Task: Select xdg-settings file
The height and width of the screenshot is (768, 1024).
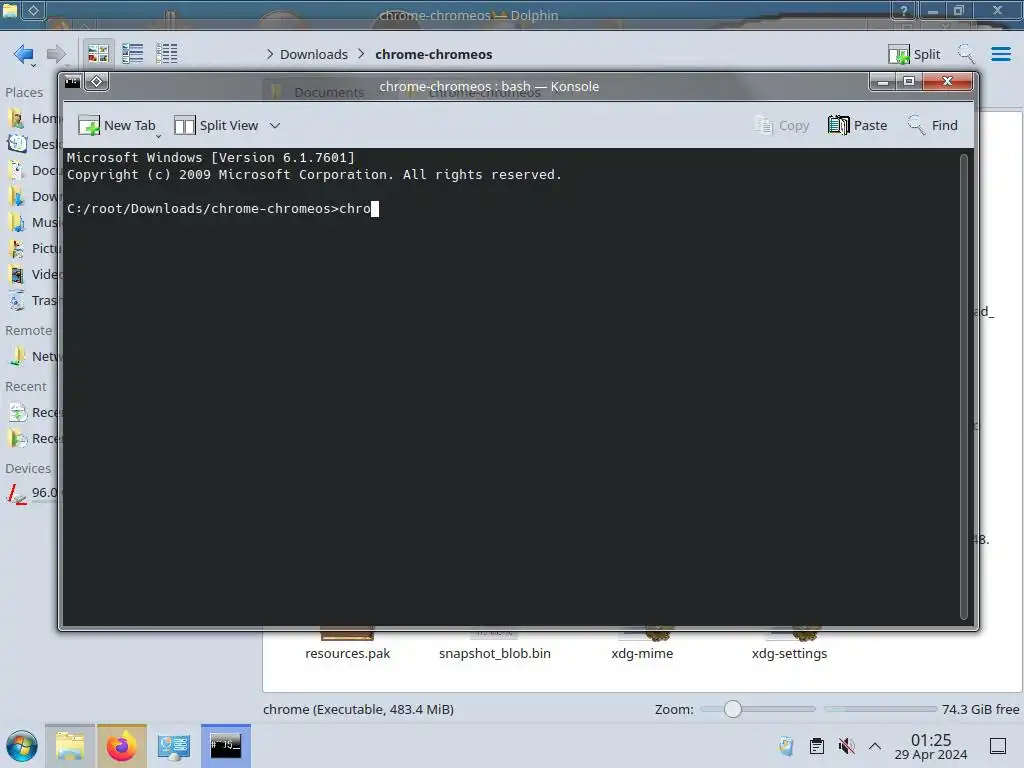Action: pos(789,653)
